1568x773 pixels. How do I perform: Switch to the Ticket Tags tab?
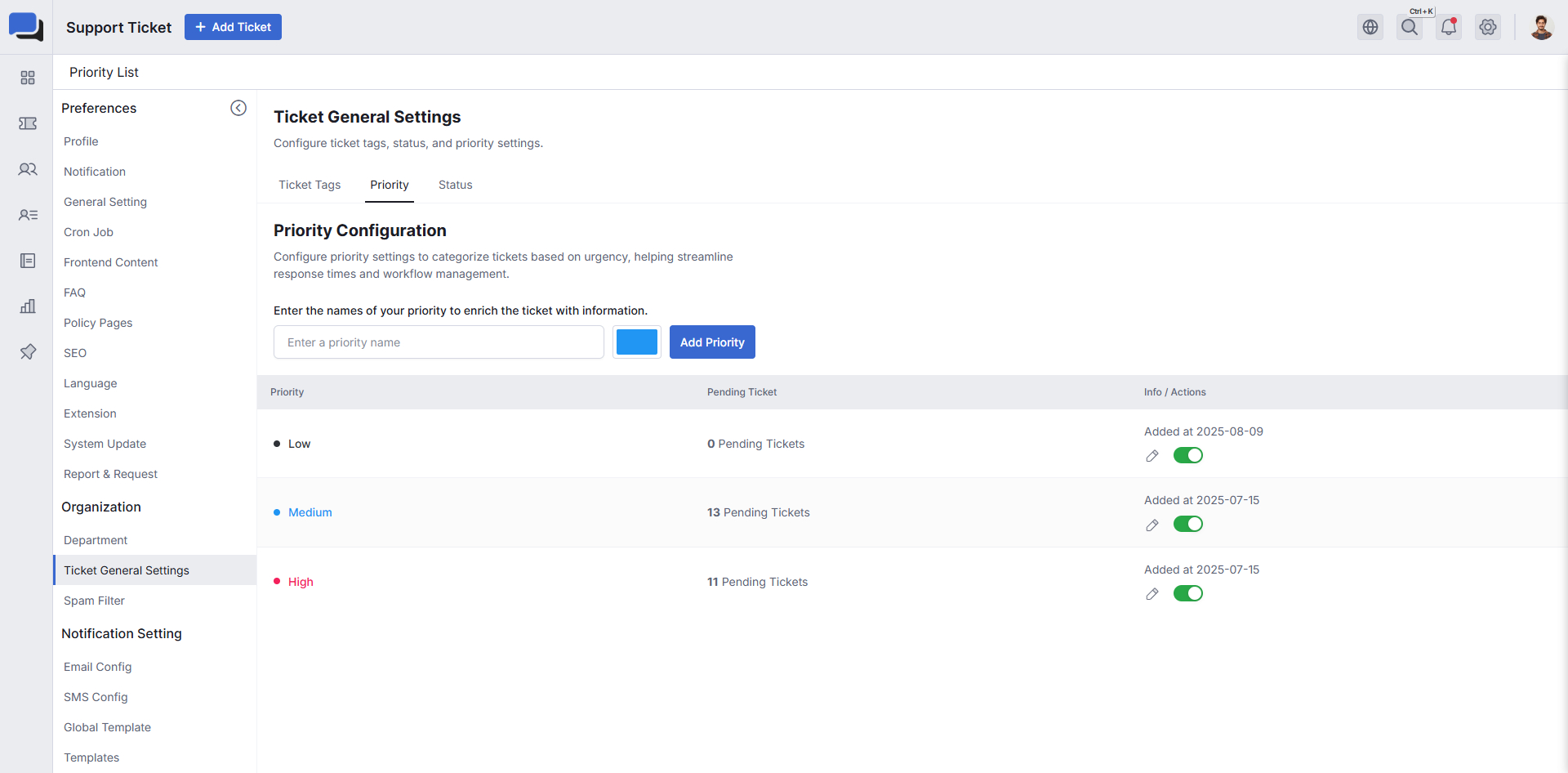pos(310,185)
